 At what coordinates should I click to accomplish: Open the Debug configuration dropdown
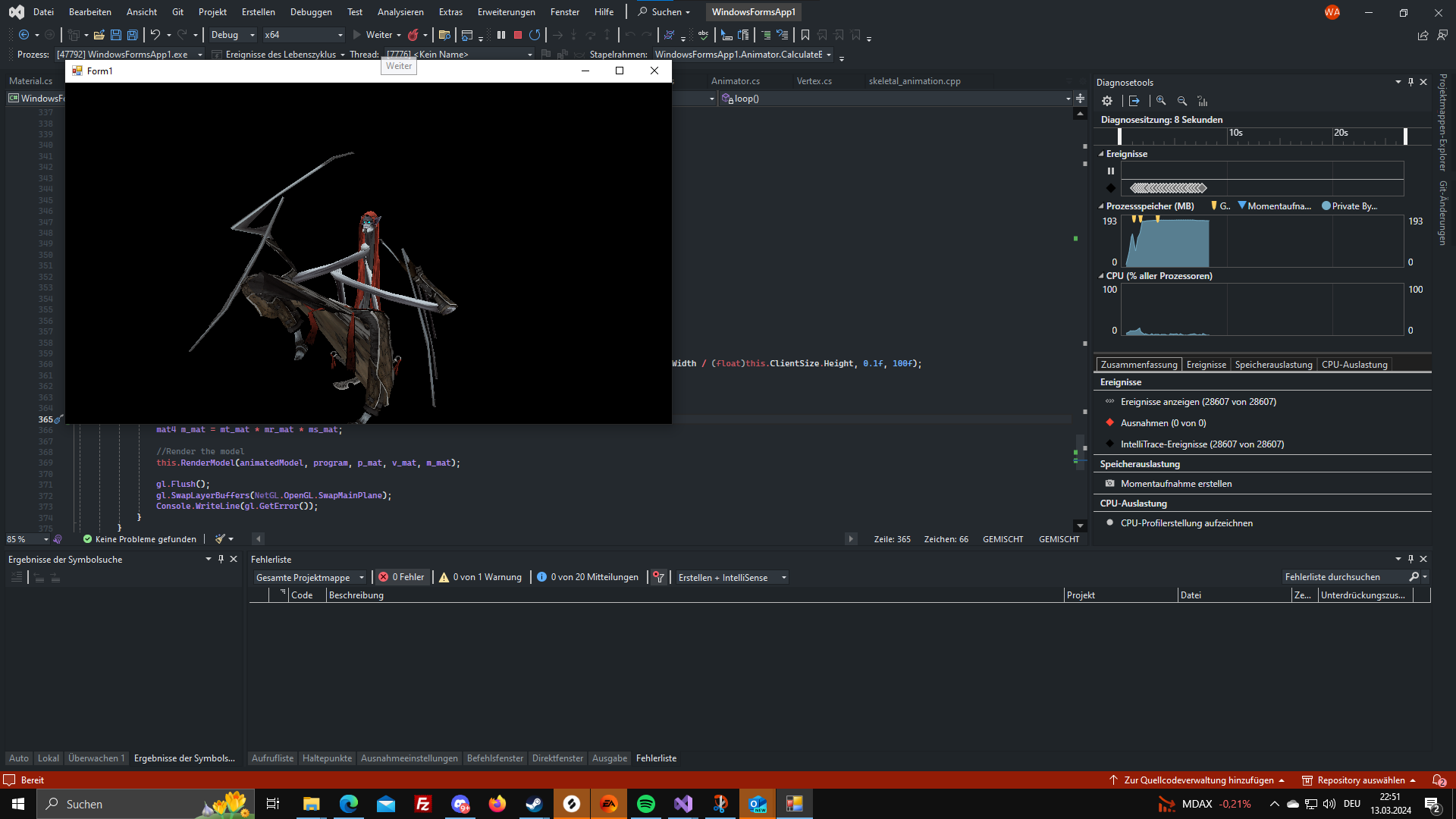pos(232,35)
